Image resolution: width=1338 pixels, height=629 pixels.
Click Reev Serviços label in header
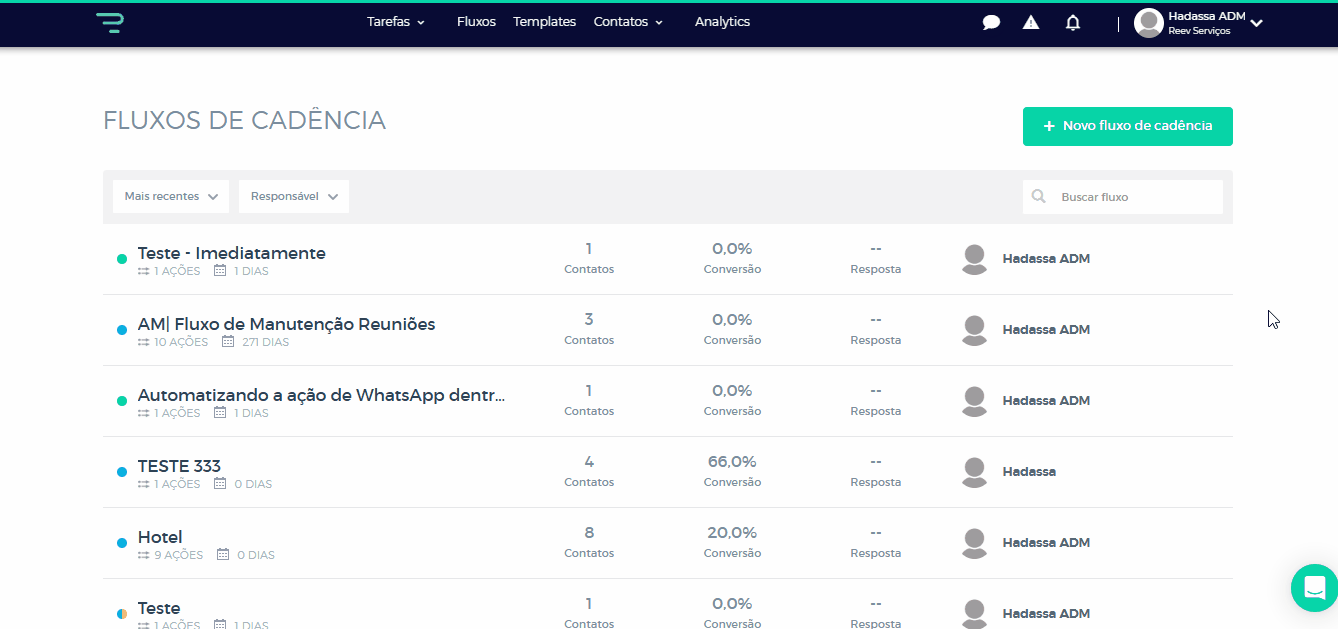pos(1199,31)
